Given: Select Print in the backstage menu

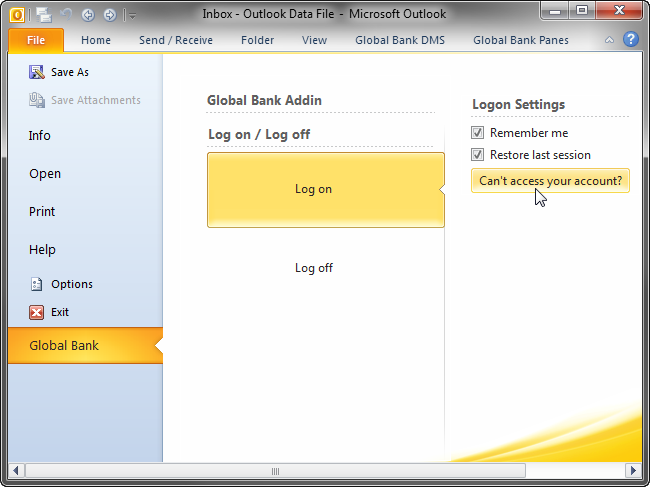Looking at the screenshot, I should pyautogui.click(x=85, y=211).
